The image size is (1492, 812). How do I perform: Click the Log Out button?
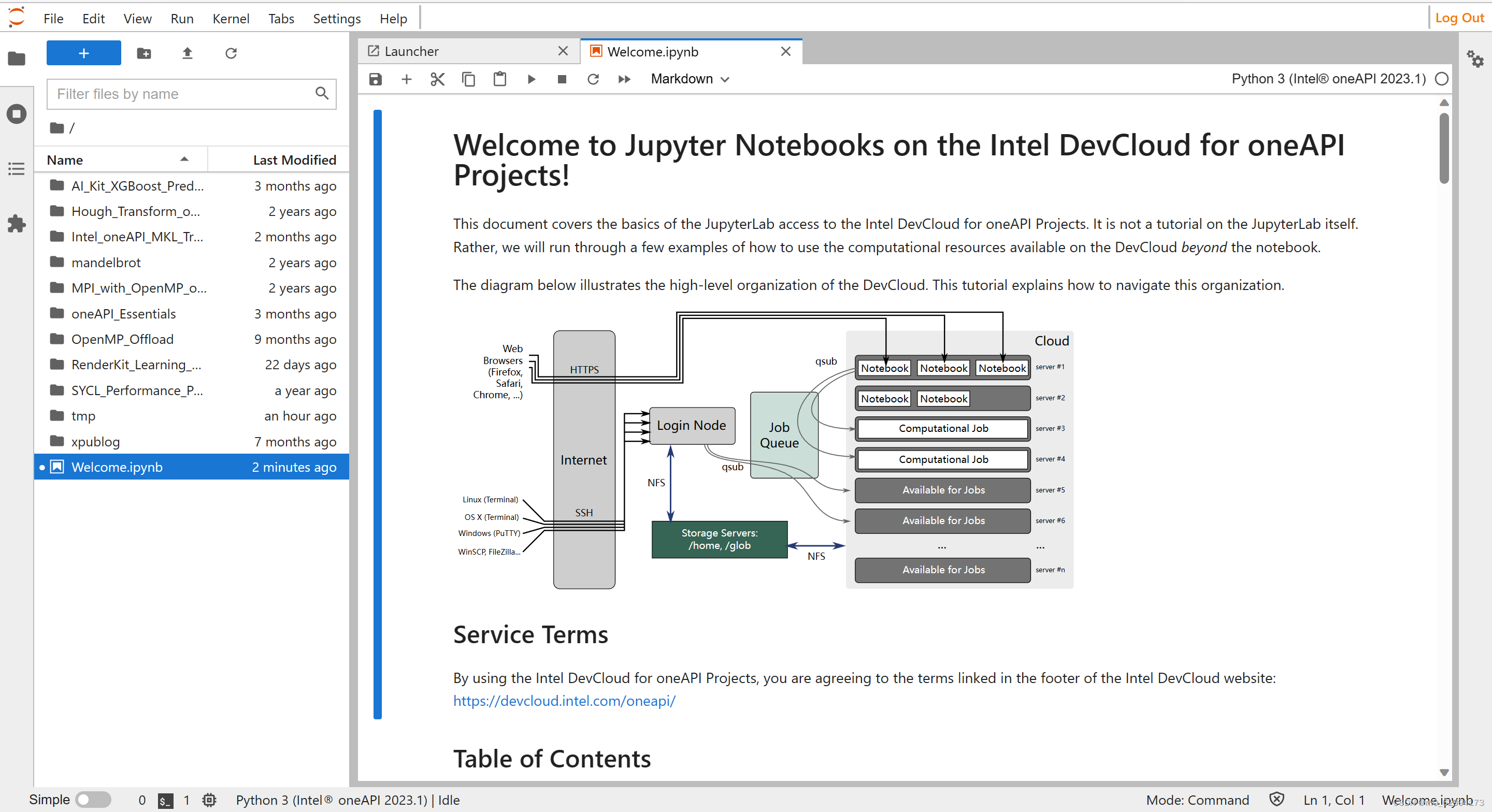pos(1458,18)
